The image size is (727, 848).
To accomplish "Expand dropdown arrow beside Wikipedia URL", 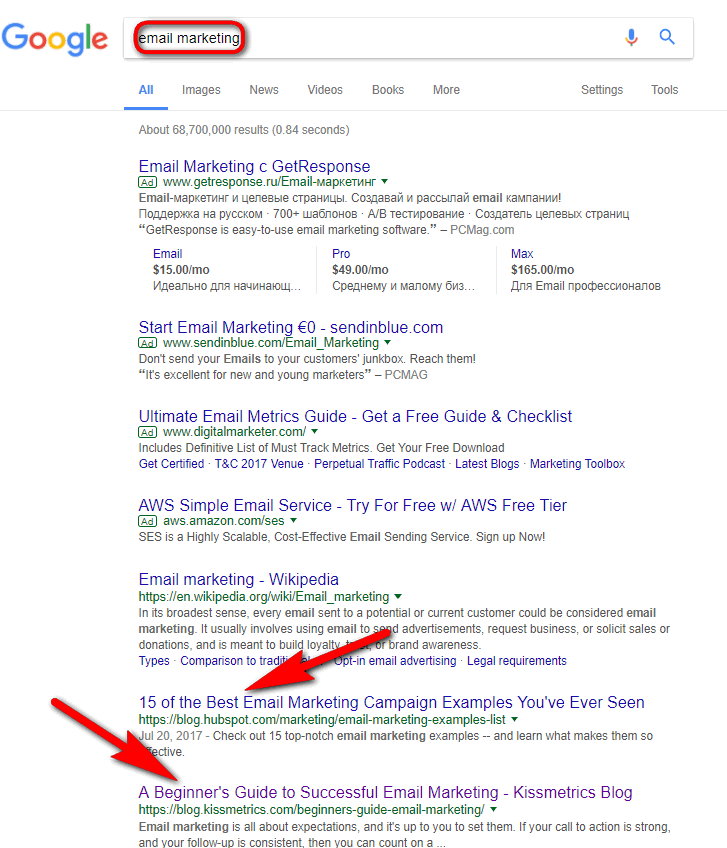I will coord(398,597).
